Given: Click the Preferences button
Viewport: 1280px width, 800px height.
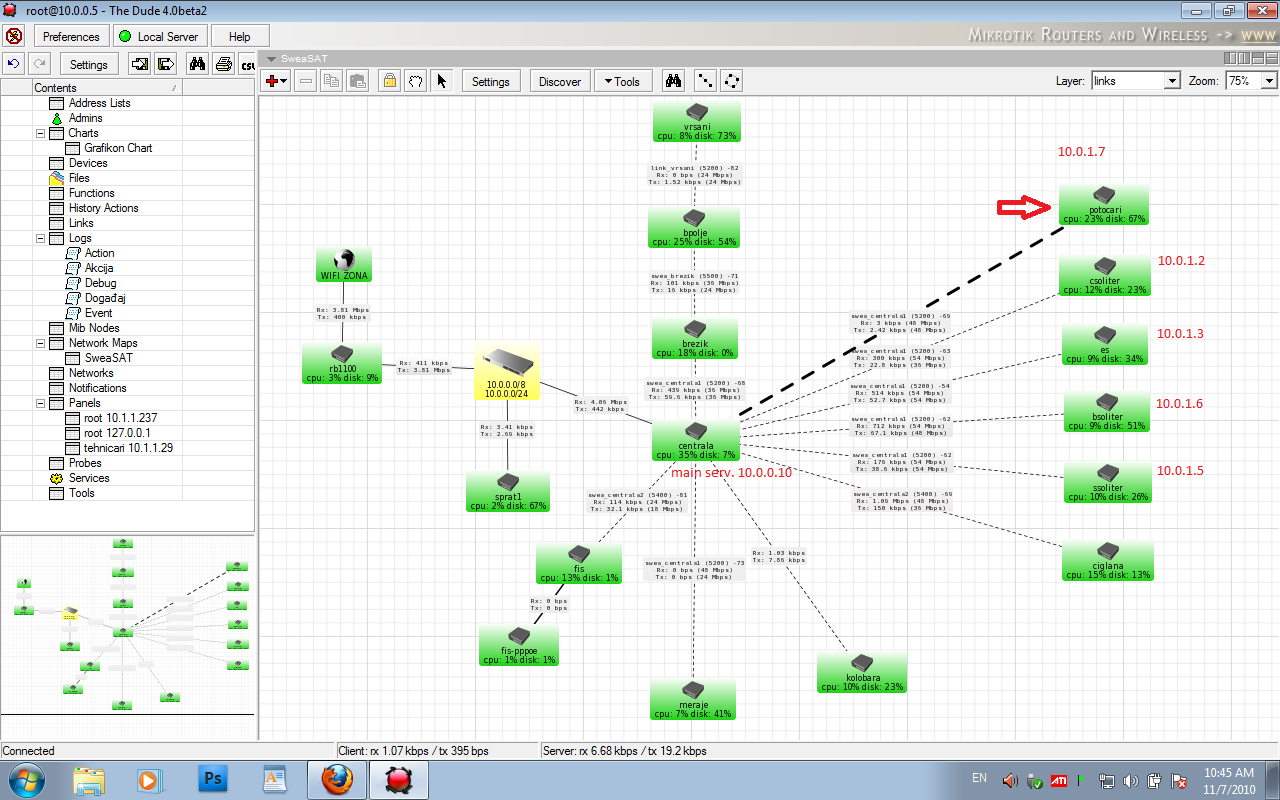Looking at the screenshot, I should tap(71, 35).
